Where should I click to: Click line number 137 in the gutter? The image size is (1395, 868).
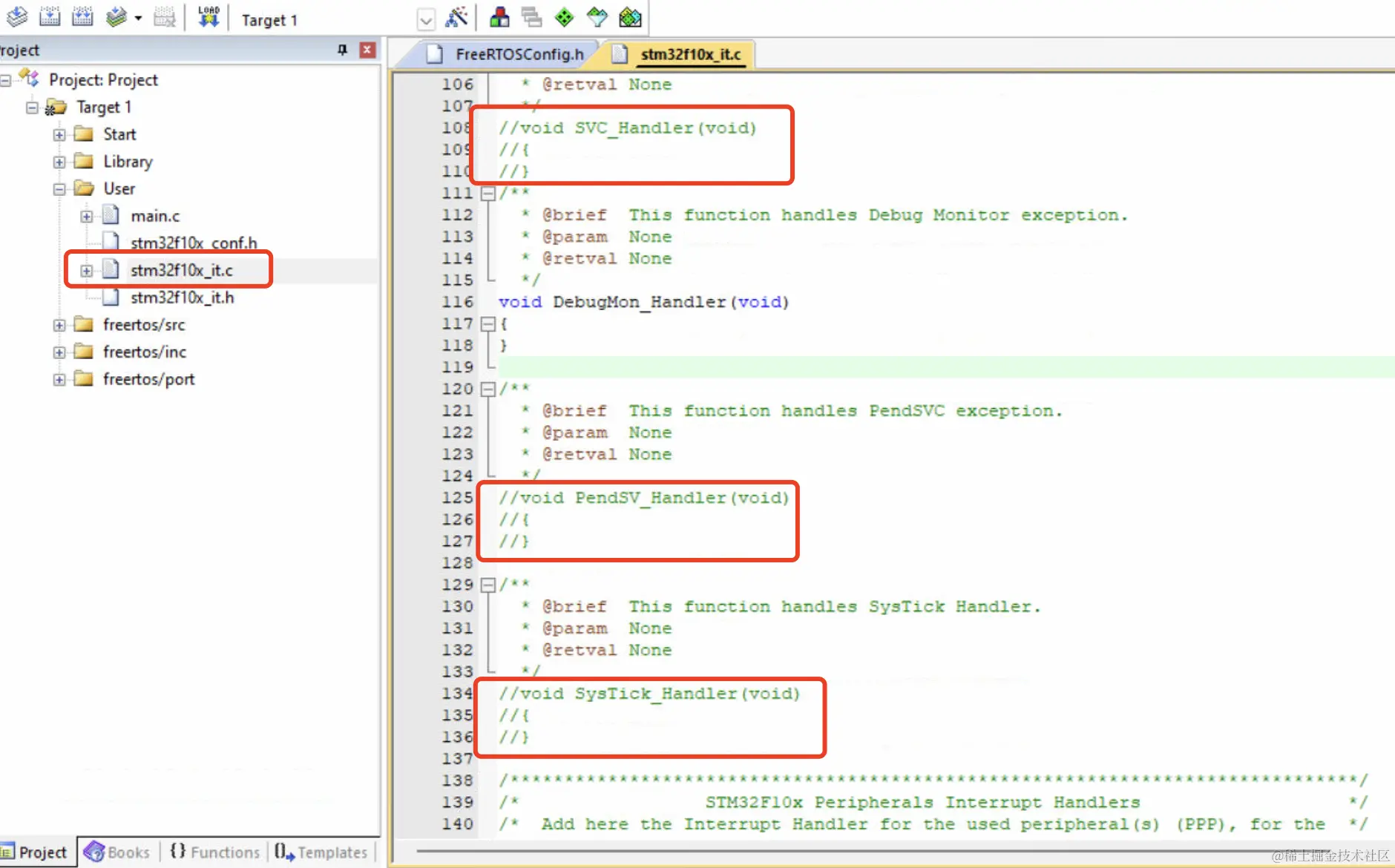coord(457,759)
